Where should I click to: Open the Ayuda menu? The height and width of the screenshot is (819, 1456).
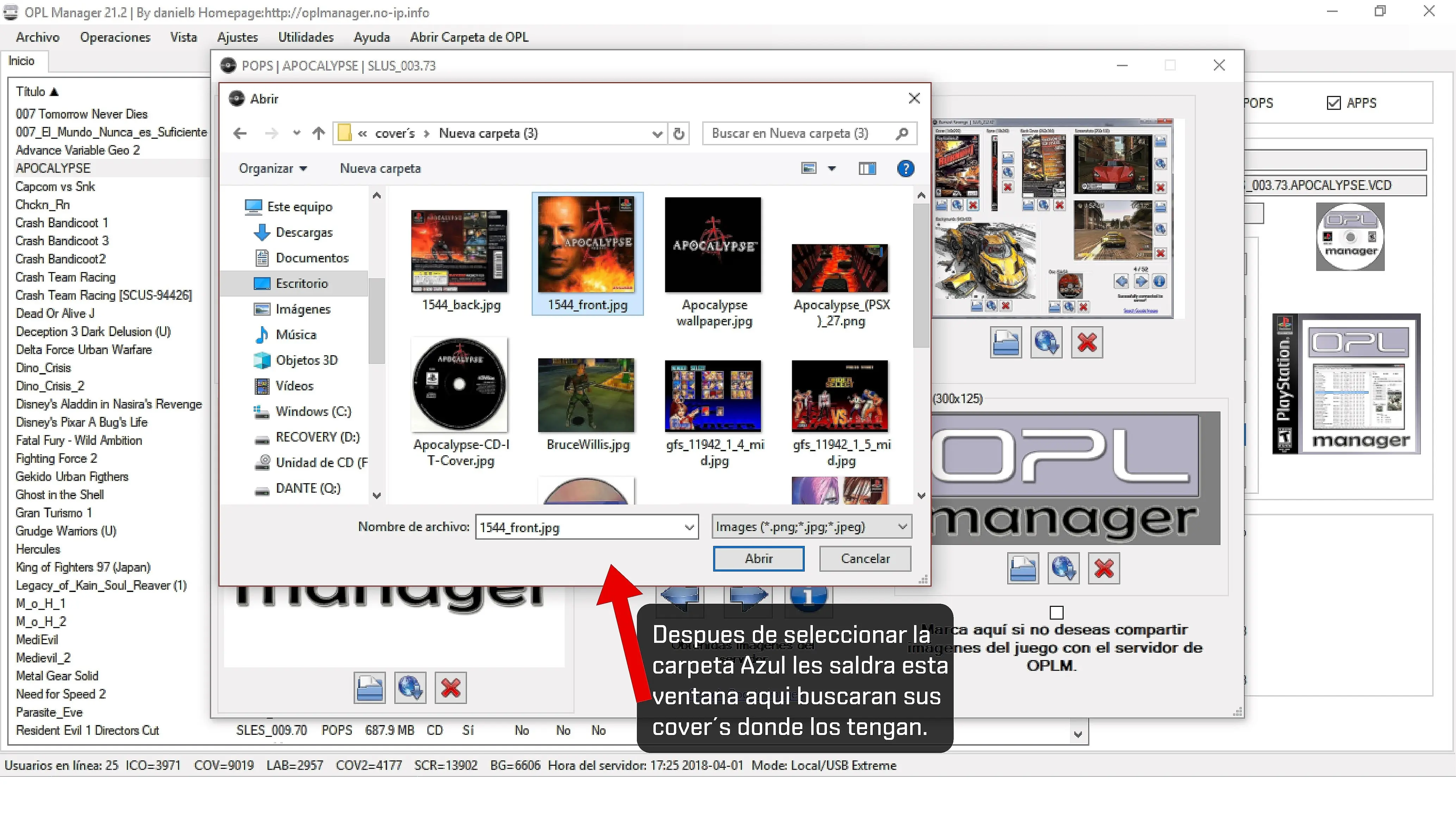click(x=372, y=37)
